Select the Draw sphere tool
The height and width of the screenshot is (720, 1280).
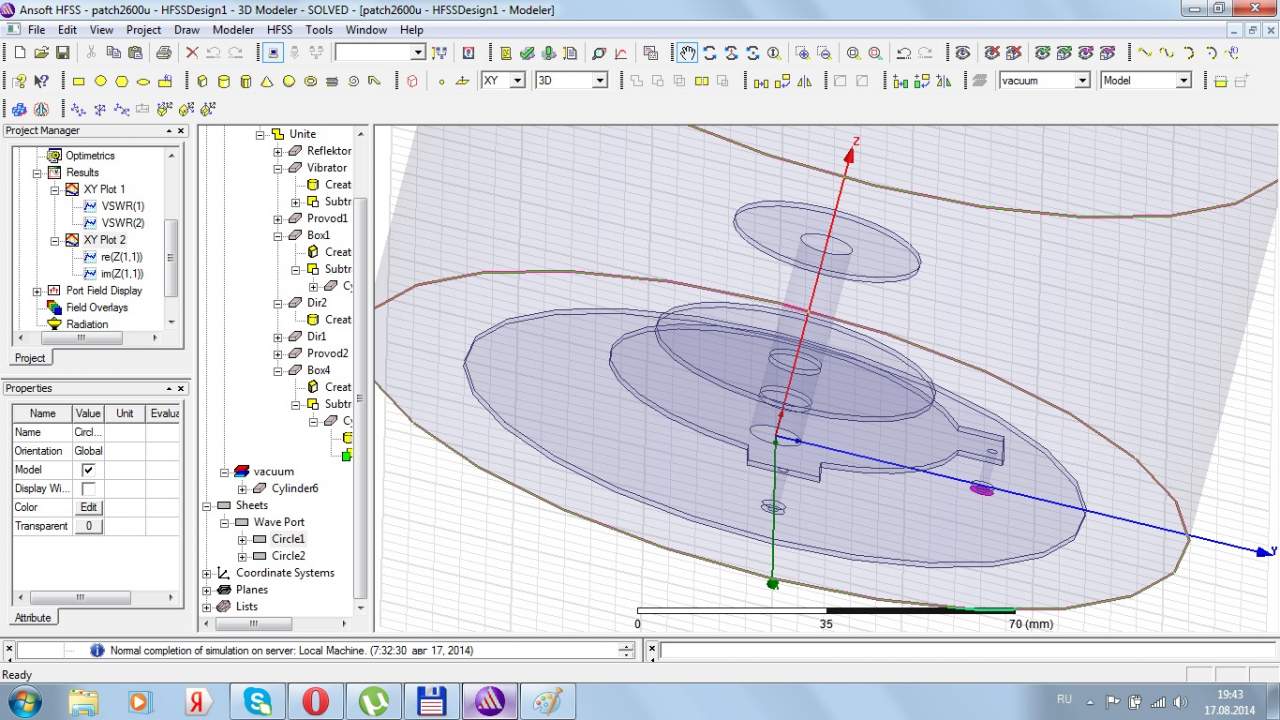[289, 81]
